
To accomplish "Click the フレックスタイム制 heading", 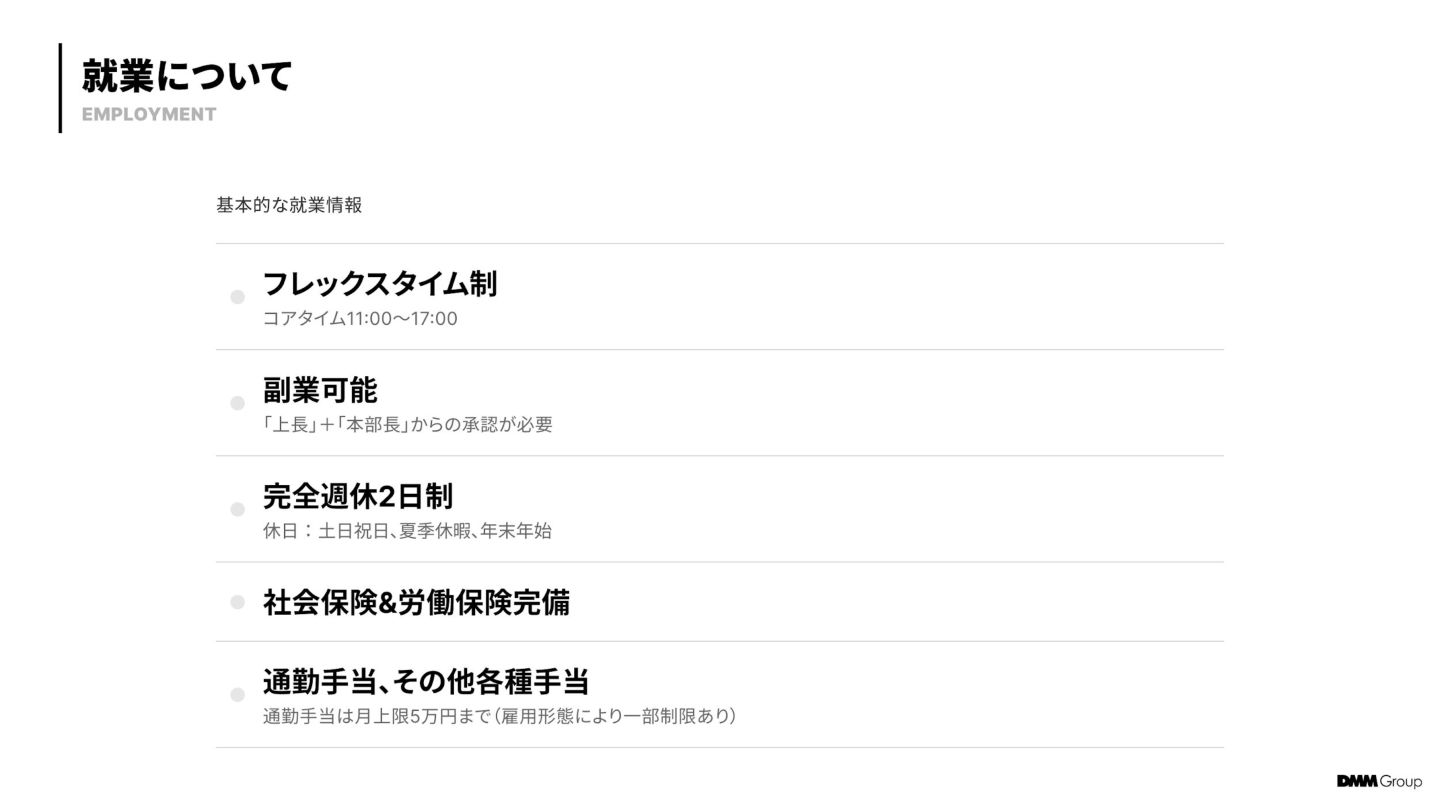I will pos(379,284).
